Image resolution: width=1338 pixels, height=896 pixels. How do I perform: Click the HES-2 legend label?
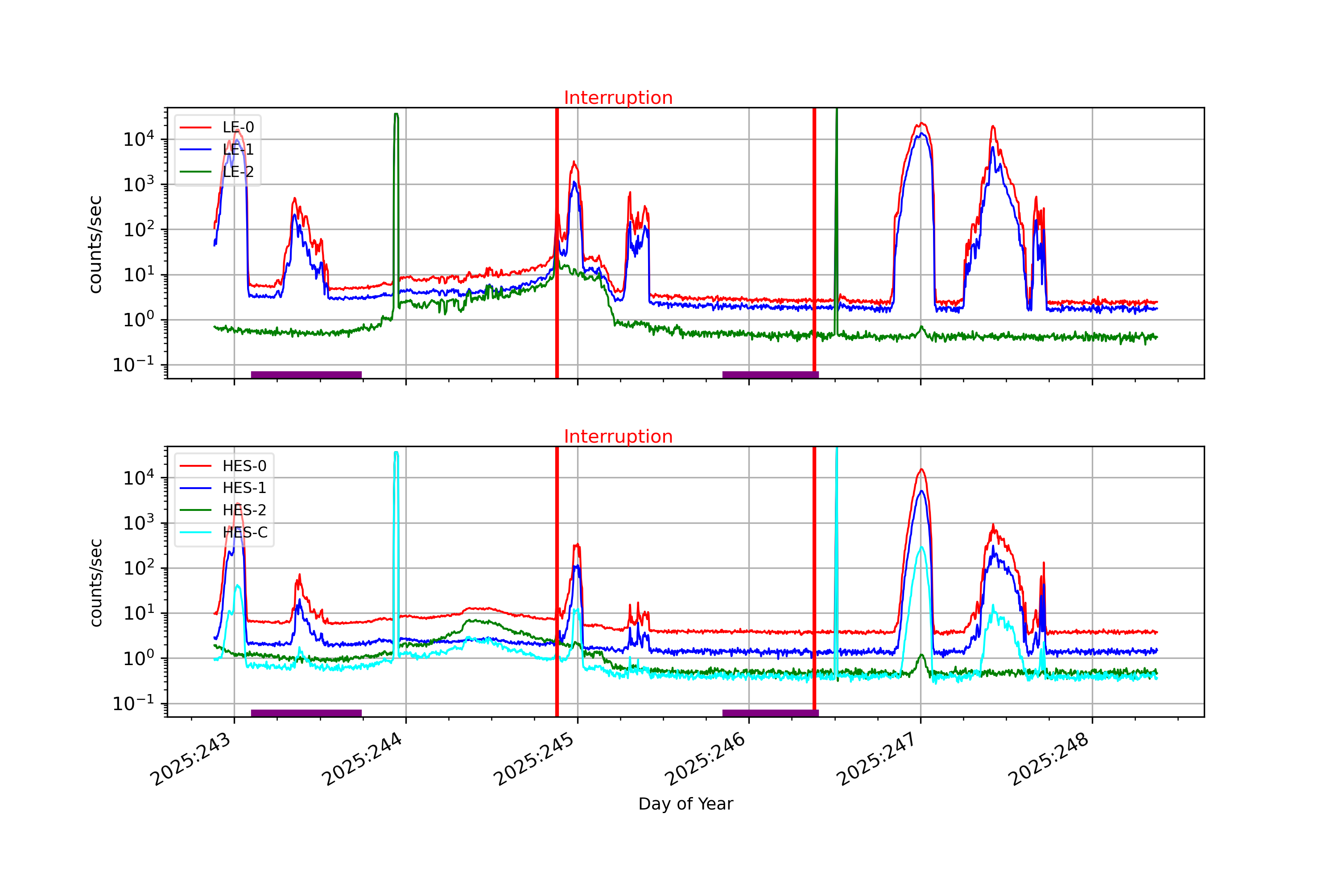click(x=244, y=510)
